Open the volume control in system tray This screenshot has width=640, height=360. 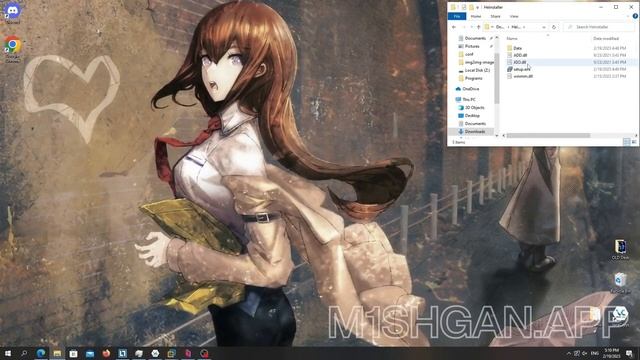pyautogui.click(x=584, y=353)
